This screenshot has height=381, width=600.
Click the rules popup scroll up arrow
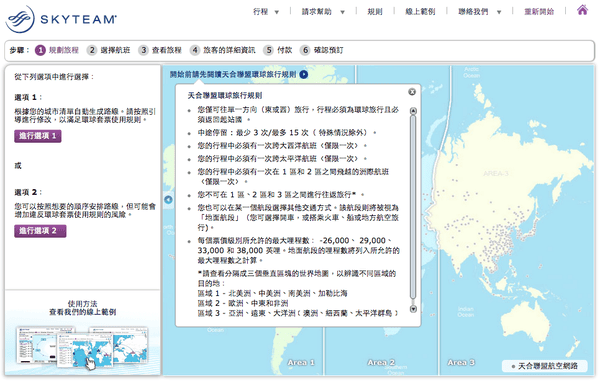click(413, 111)
